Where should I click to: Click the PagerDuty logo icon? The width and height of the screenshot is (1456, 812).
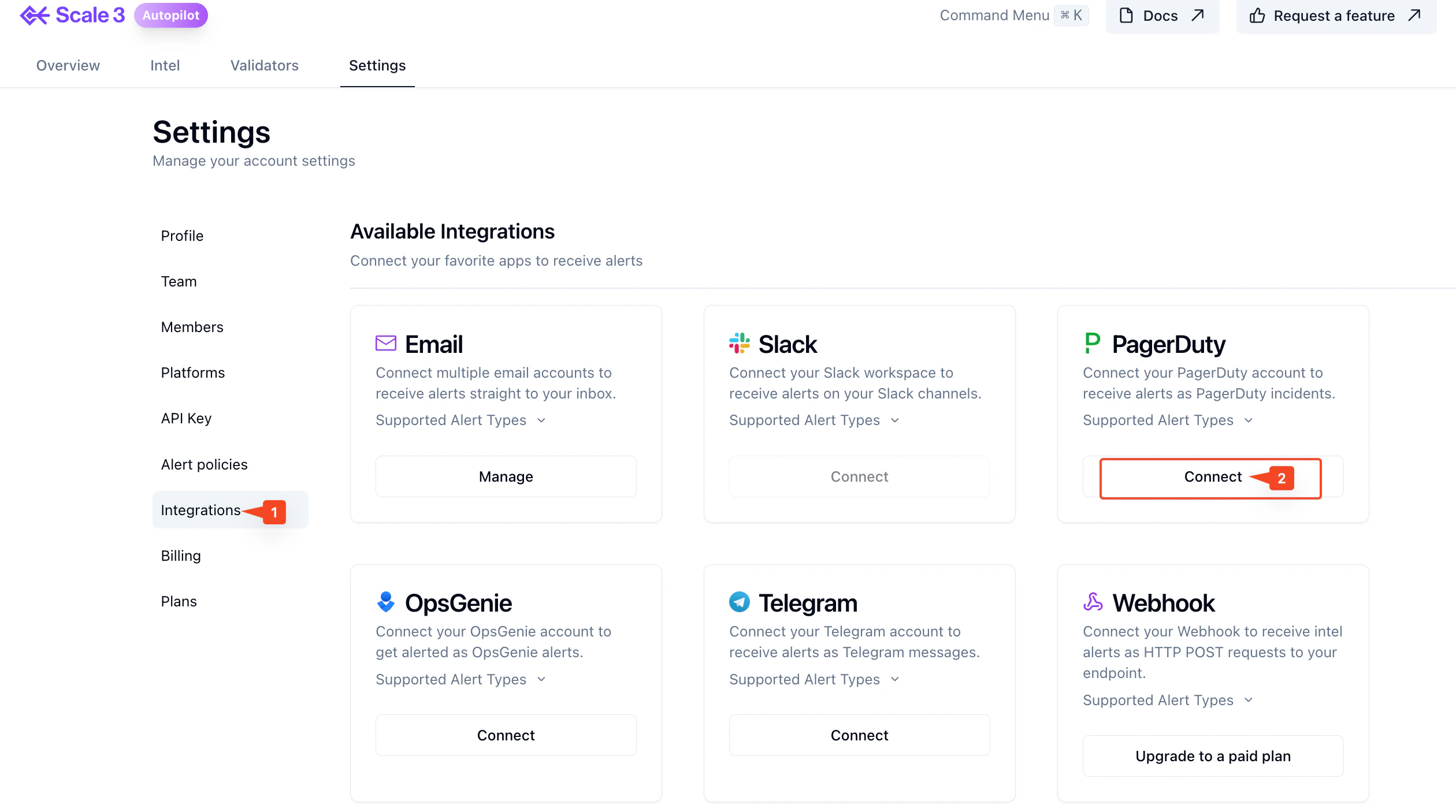click(1092, 343)
